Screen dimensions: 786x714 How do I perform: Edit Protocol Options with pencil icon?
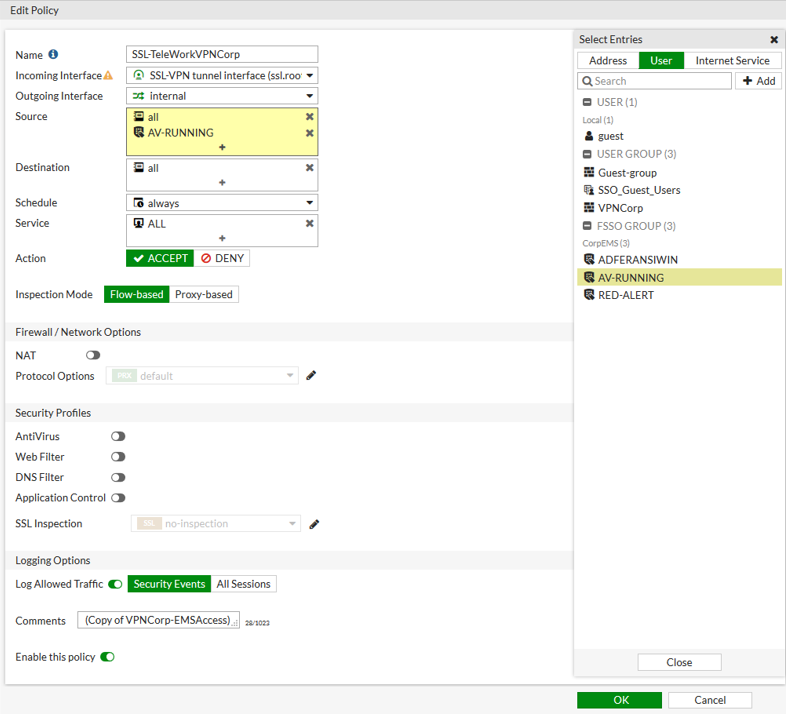pyautogui.click(x=311, y=375)
